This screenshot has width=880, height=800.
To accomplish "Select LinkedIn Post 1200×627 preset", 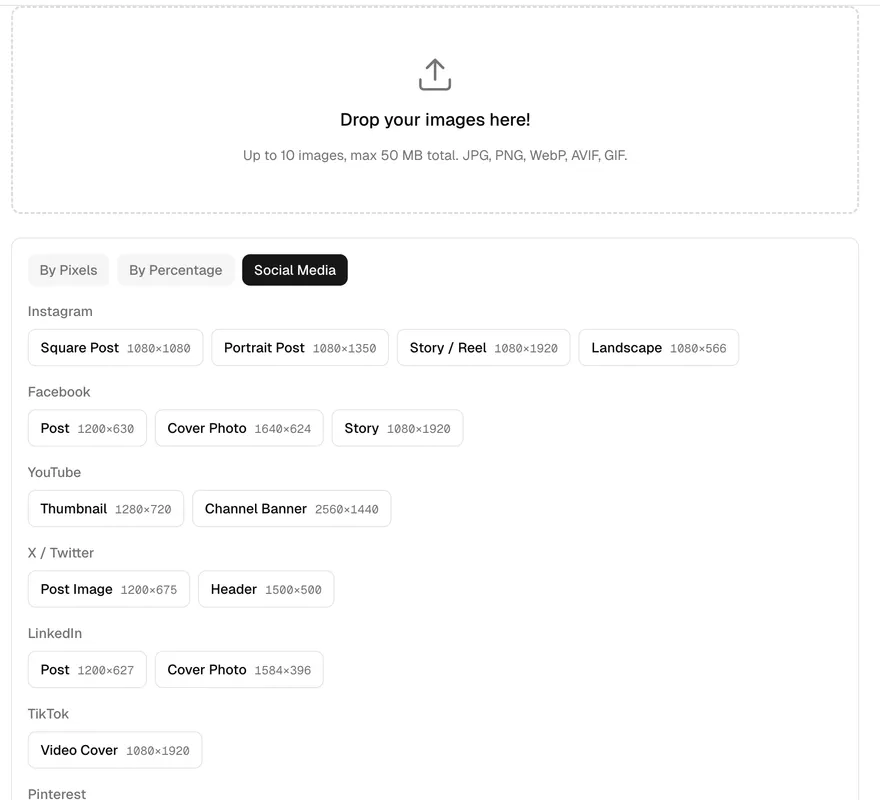I will click(87, 670).
